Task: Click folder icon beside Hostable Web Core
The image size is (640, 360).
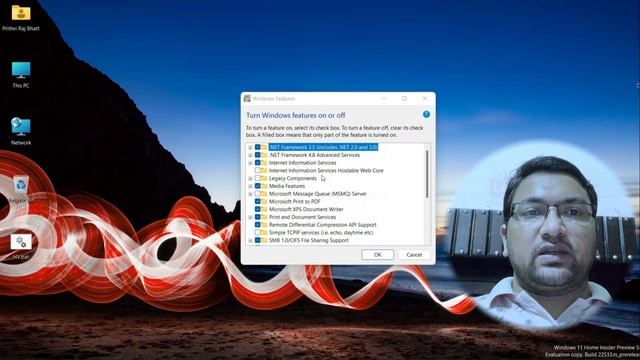Action: (264, 170)
